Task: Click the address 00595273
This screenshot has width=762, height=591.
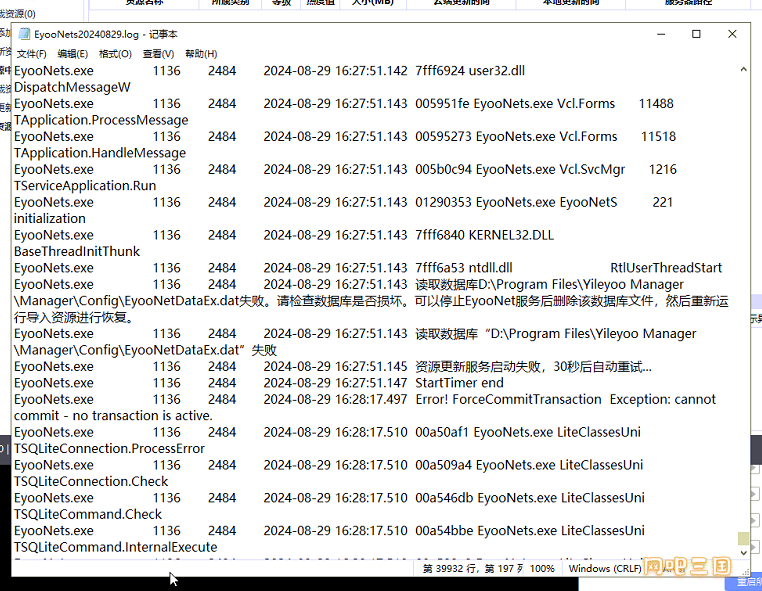Action: point(443,137)
